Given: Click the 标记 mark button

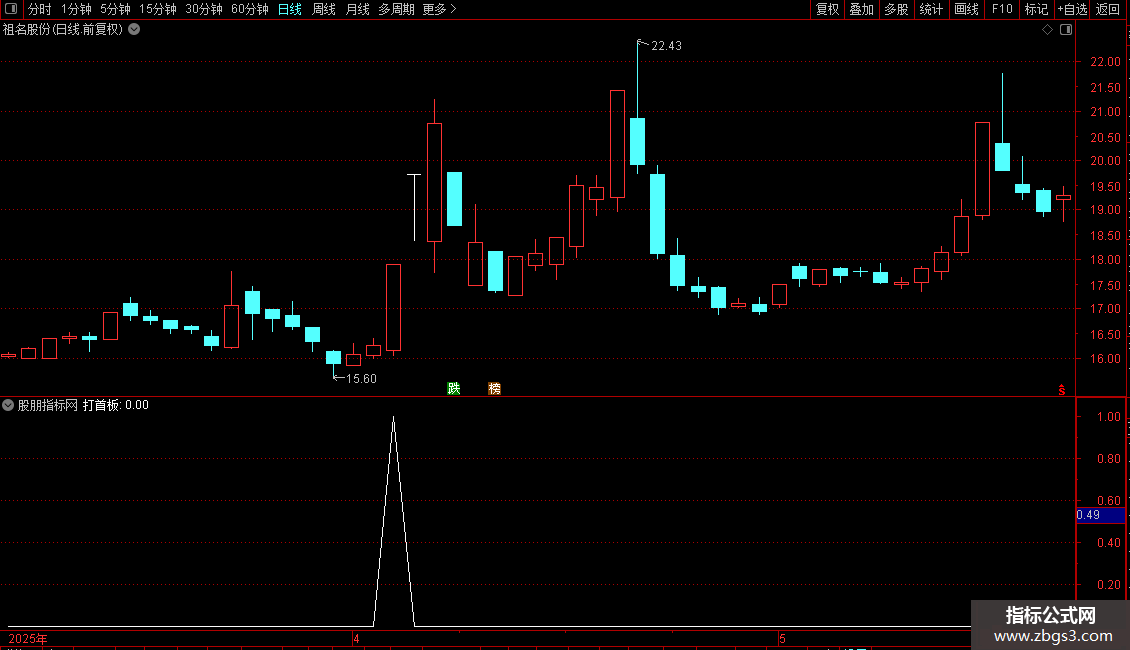Looking at the screenshot, I should coord(1036,9).
